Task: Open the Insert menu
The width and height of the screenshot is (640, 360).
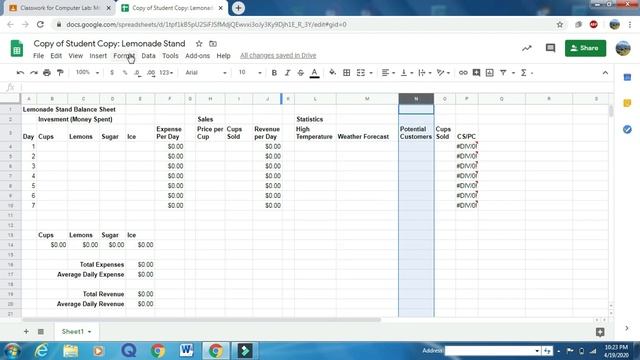Action: click(98, 56)
